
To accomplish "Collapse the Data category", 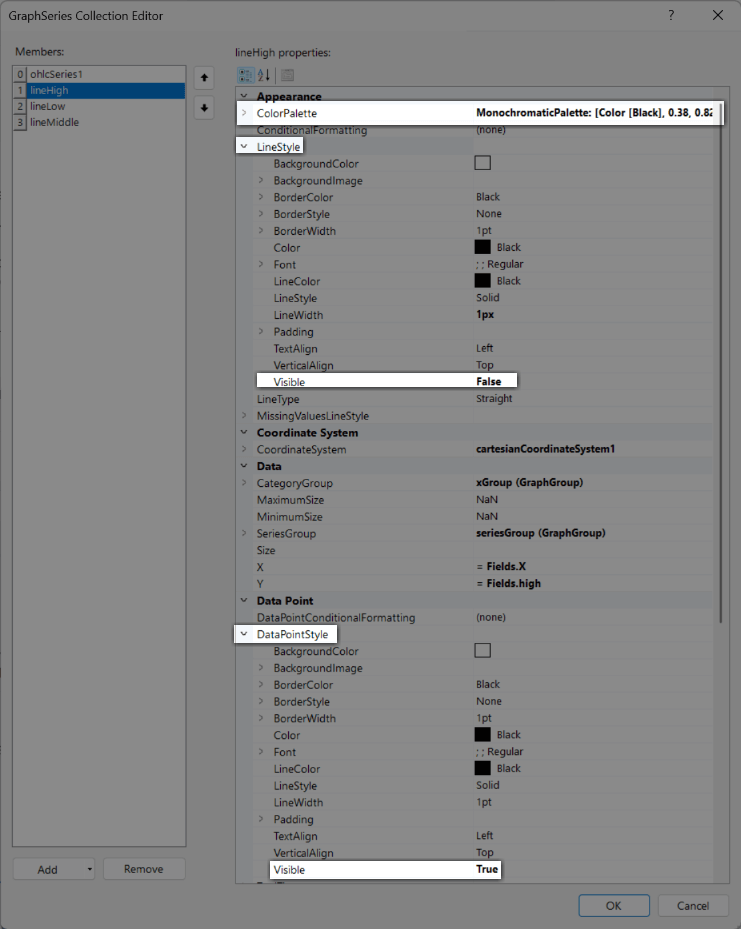I will 244,466.
